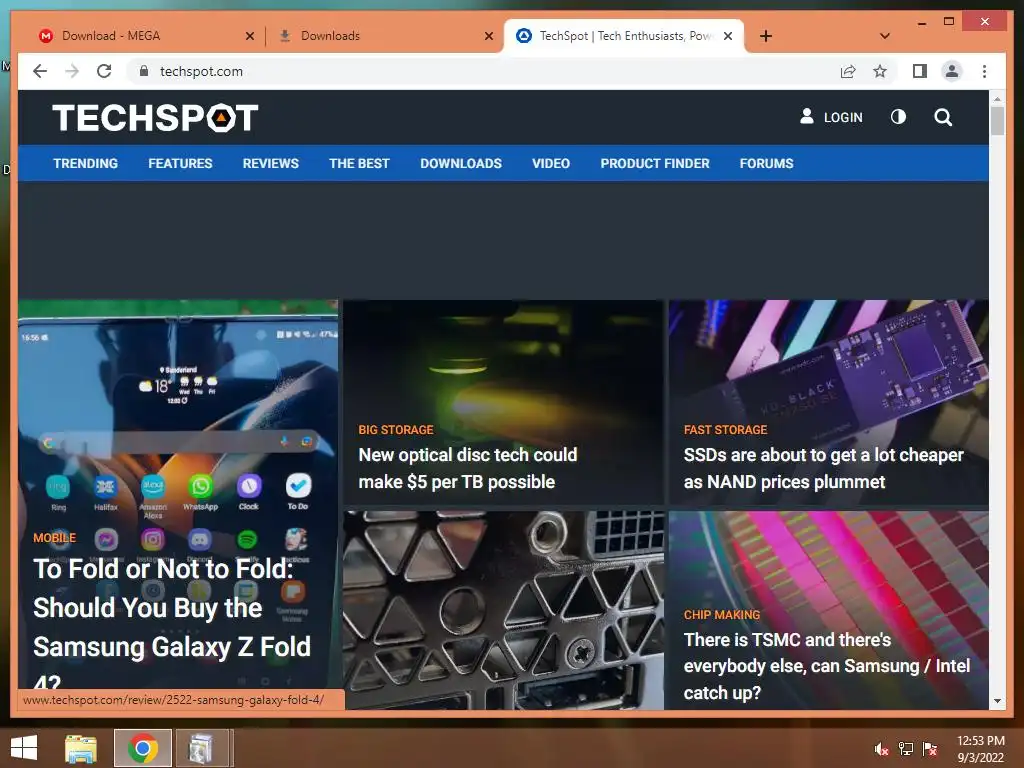
Task: Open the VIDEO section
Action: [551, 163]
